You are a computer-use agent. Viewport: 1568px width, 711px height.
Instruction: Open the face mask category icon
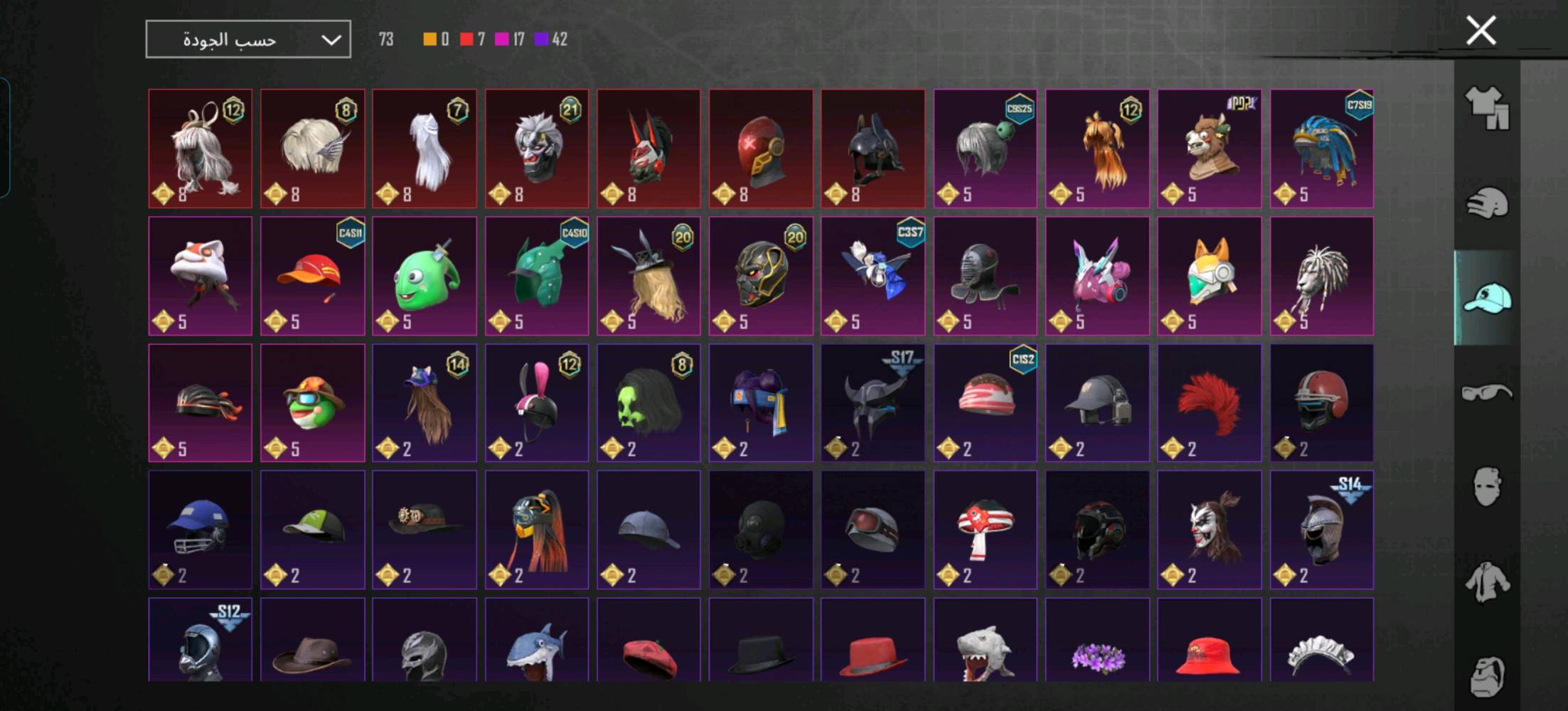click(x=1487, y=486)
